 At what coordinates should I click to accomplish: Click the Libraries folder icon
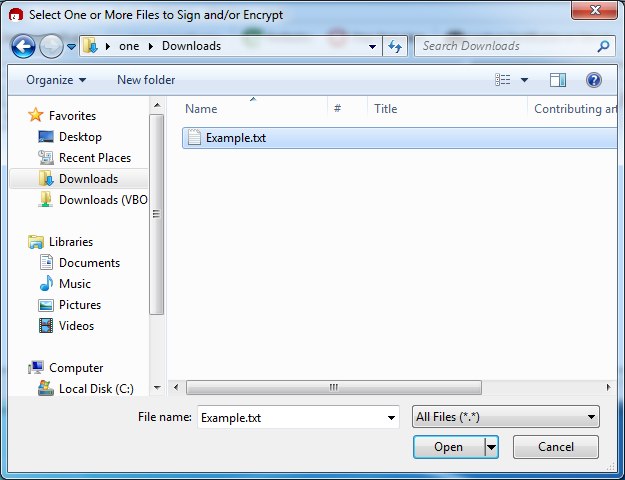(x=35, y=242)
